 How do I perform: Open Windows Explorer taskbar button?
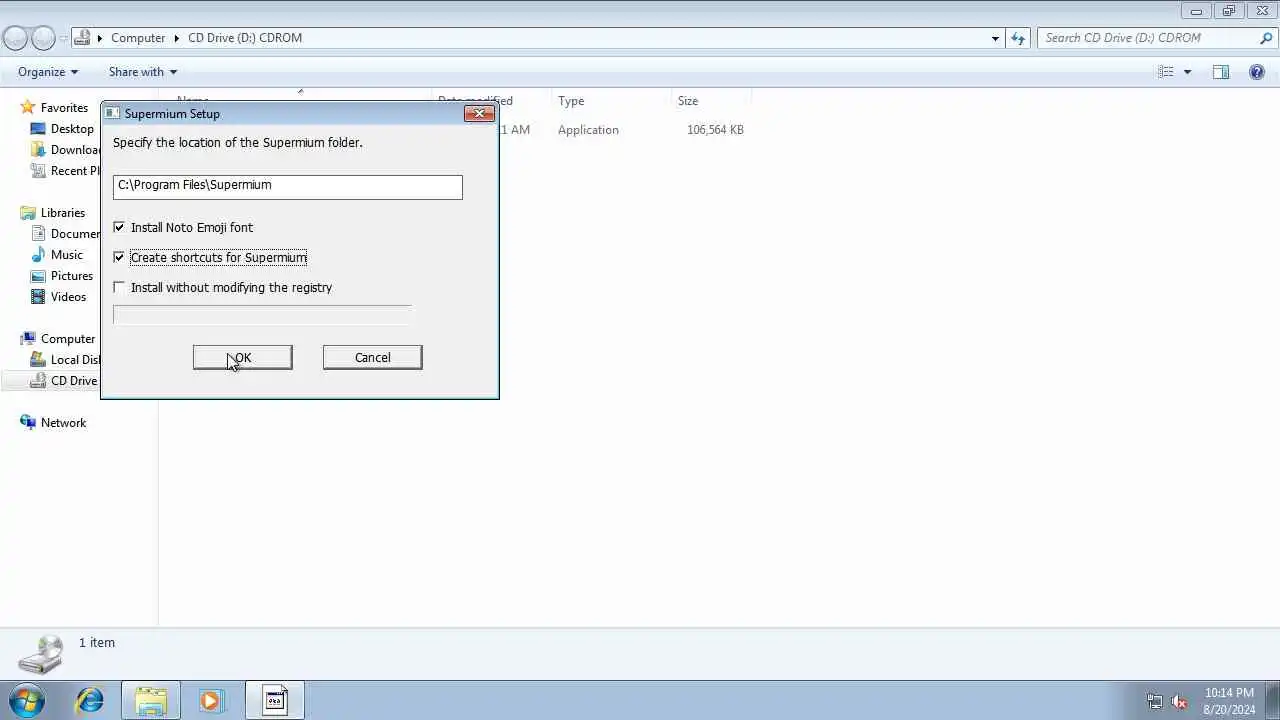151,701
